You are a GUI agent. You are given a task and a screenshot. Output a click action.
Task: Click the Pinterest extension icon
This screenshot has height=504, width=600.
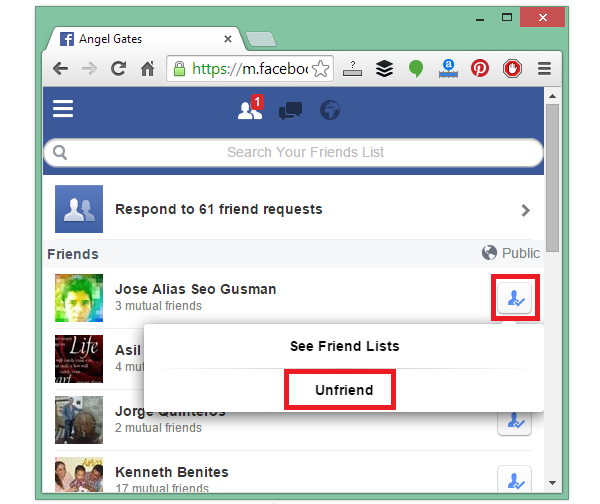pyautogui.click(x=480, y=69)
